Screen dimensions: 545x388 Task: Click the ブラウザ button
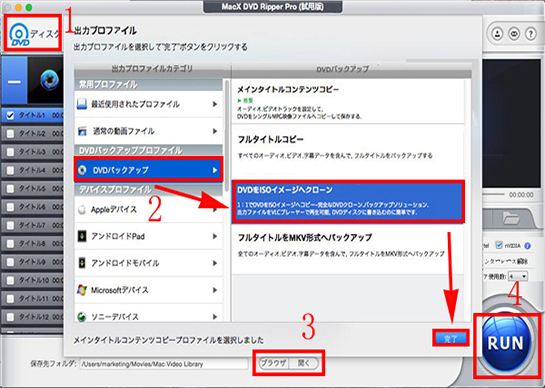tap(274, 363)
